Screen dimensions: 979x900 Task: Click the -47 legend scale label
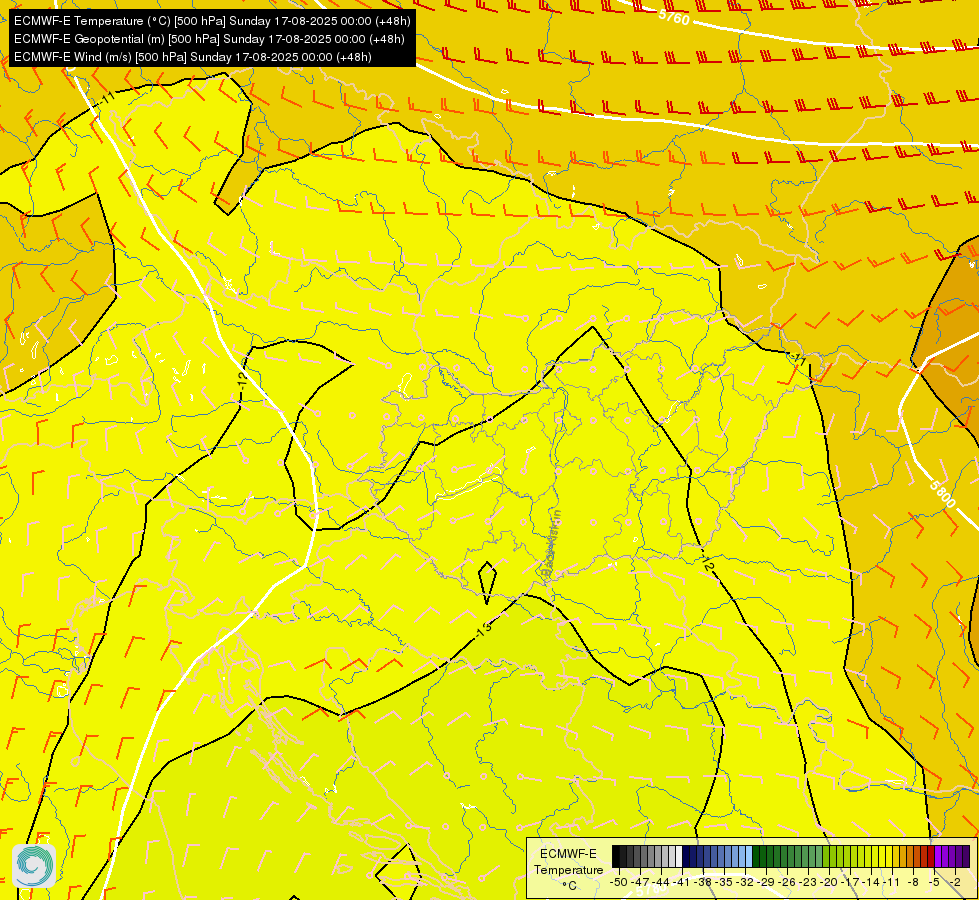pos(641,882)
